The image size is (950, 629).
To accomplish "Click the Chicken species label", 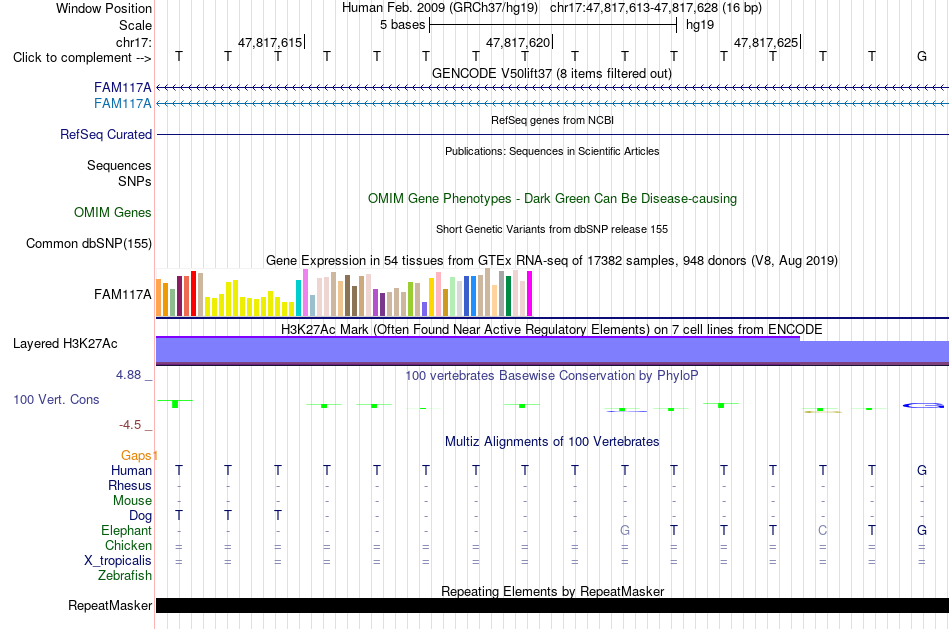I will (x=128, y=545).
